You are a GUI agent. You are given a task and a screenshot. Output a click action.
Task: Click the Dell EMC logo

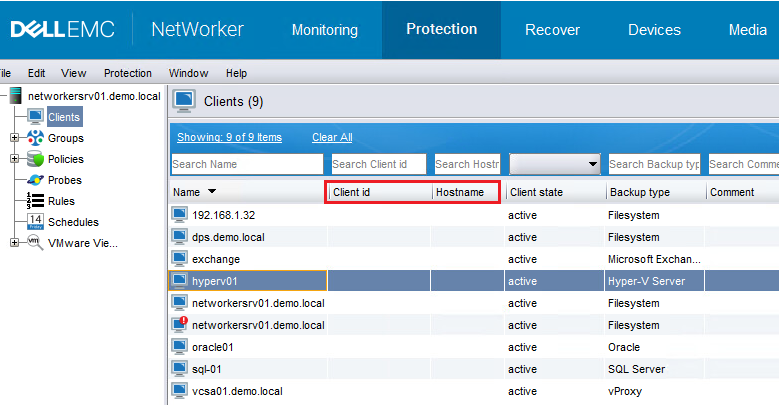click(x=63, y=29)
